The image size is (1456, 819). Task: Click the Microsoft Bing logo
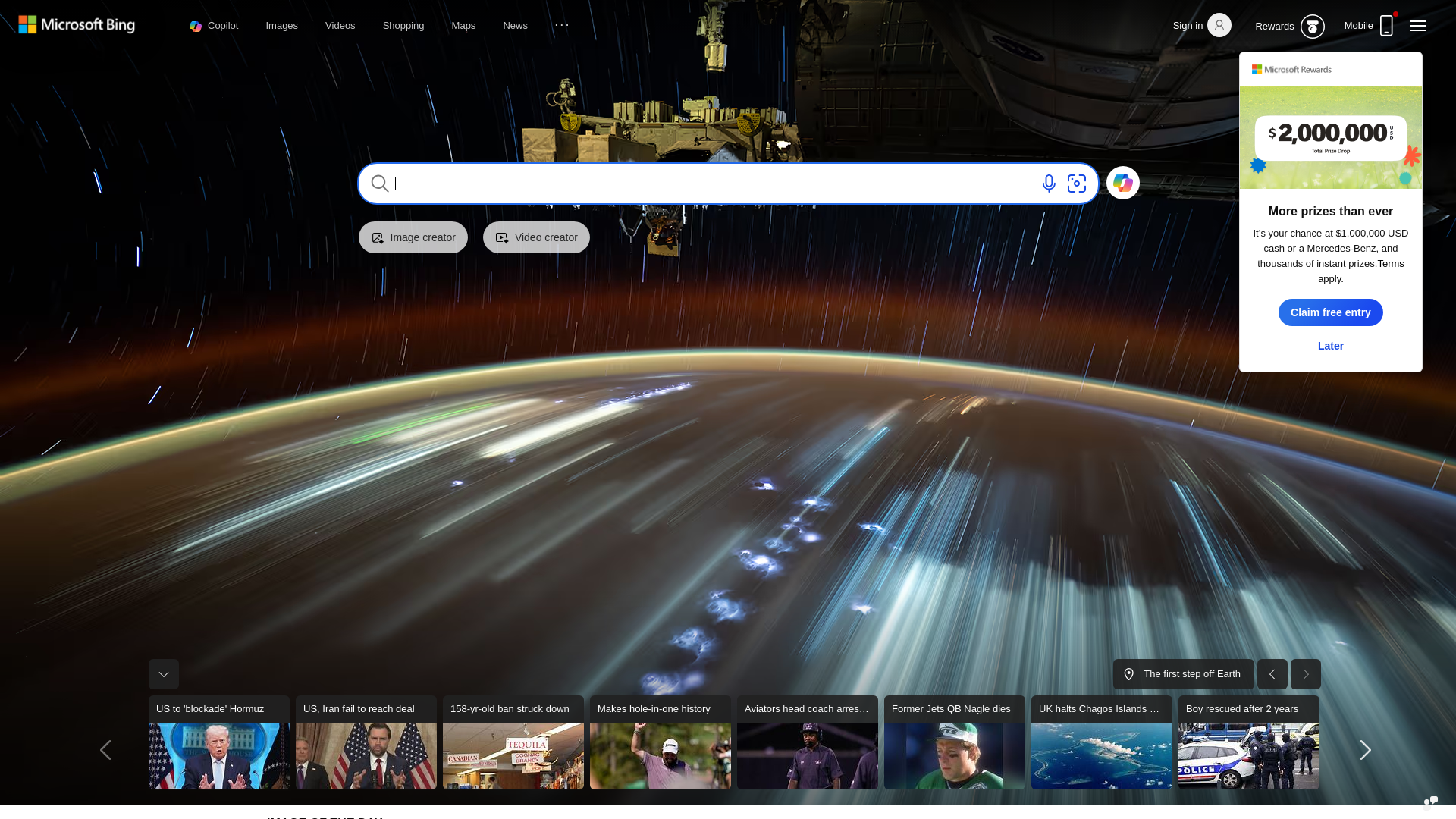tap(77, 25)
